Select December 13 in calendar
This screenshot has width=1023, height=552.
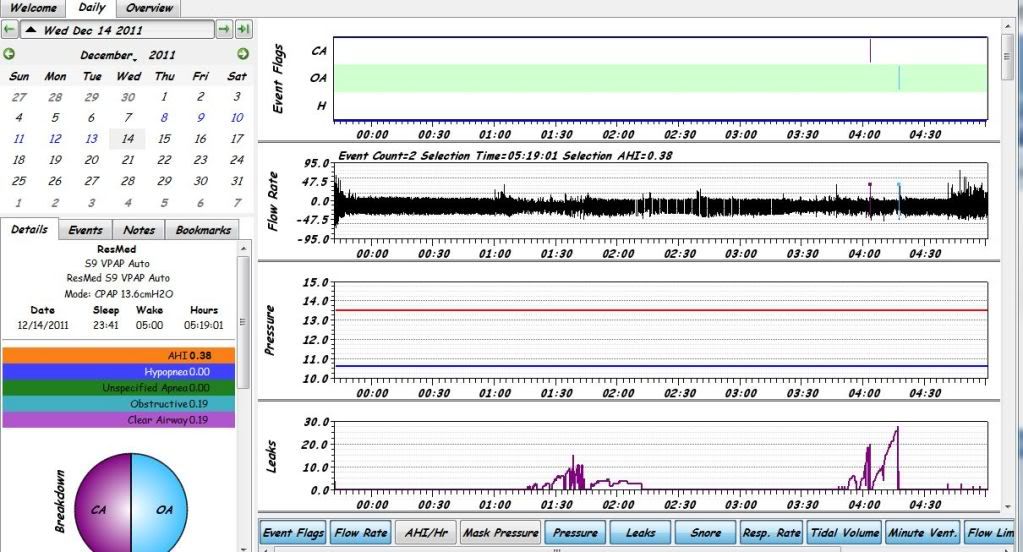[x=91, y=139]
